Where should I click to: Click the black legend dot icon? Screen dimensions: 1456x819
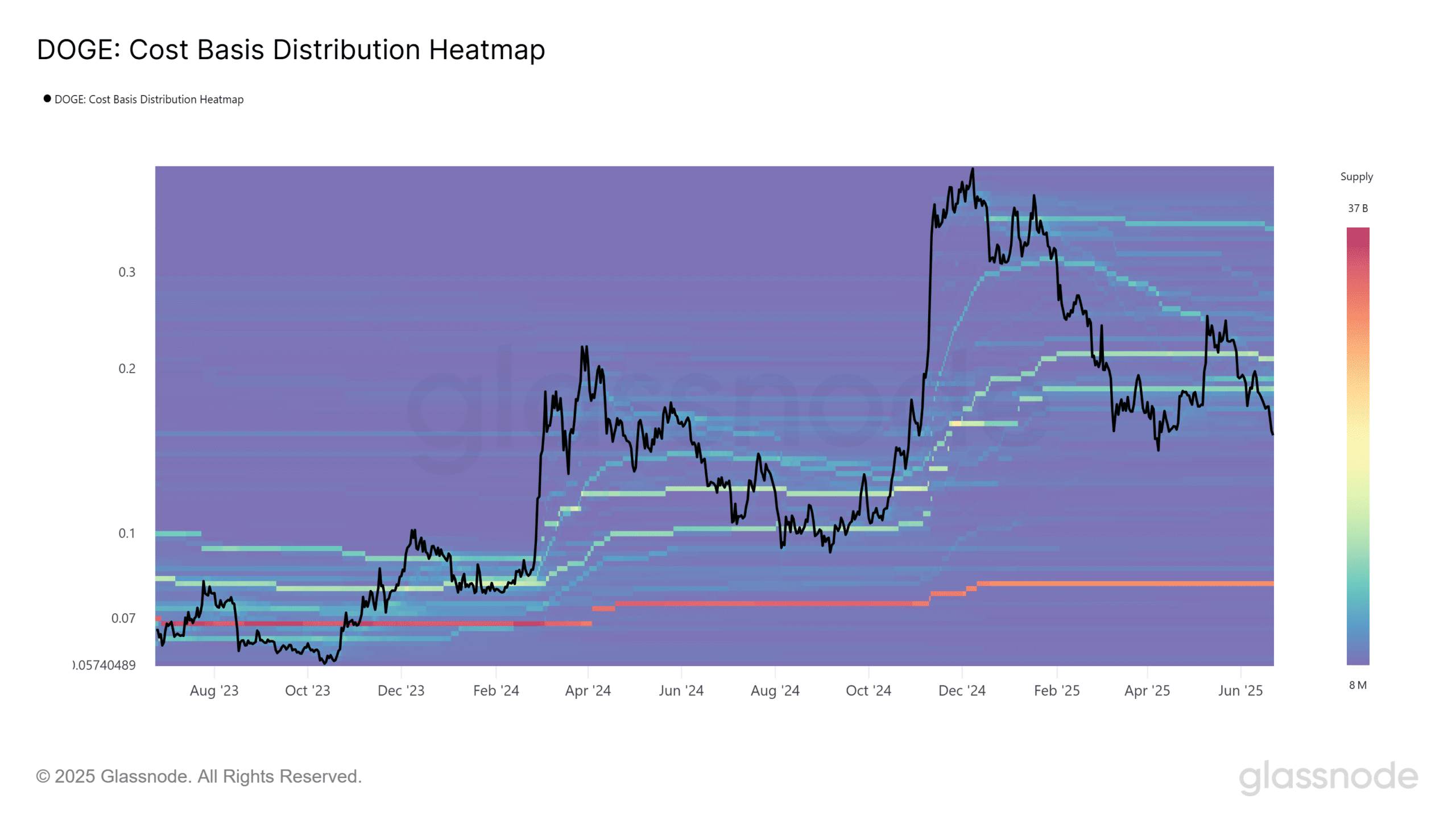47,98
